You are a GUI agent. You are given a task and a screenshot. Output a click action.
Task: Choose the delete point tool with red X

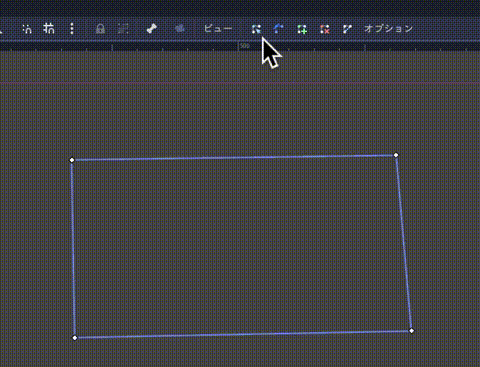click(x=325, y=29)
